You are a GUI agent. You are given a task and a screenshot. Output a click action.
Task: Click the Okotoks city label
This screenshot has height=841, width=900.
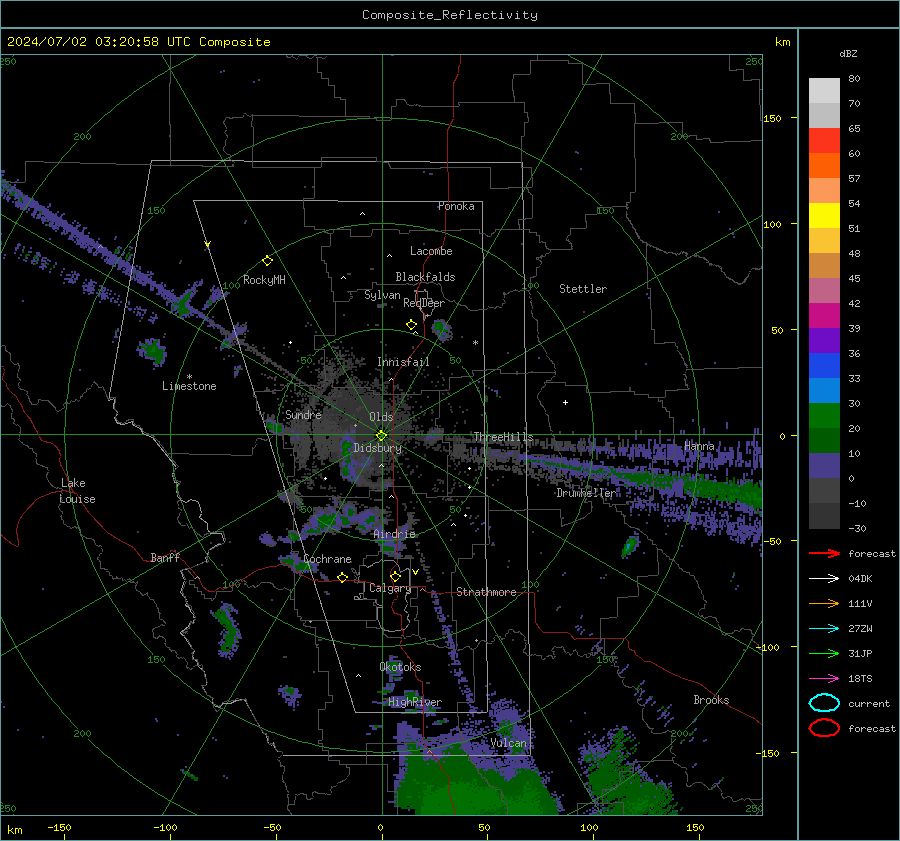click(400, 667)
